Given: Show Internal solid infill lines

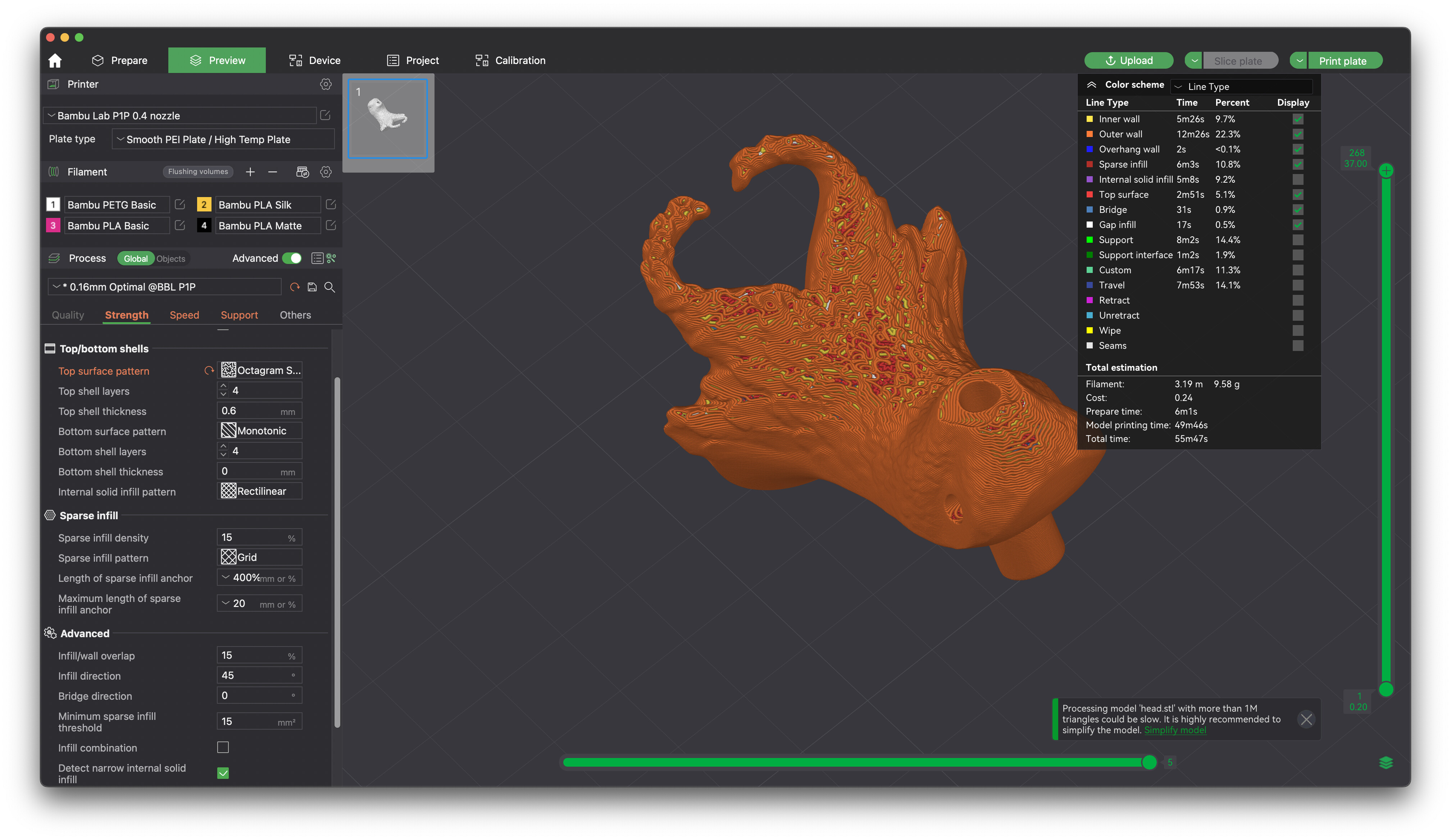Looking at the screenshot, I should (1298, 180).
